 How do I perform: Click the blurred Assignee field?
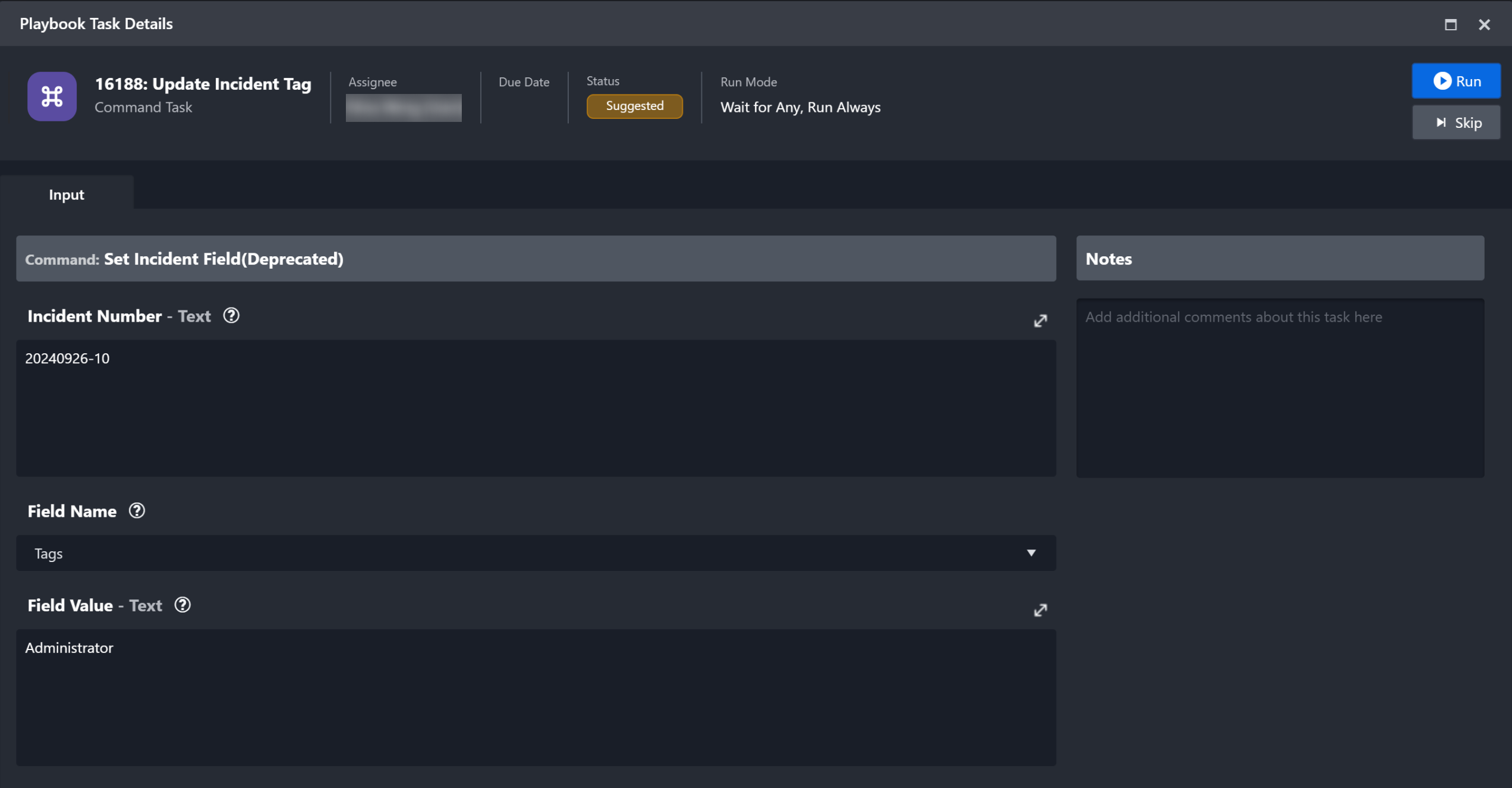point(404,108)
